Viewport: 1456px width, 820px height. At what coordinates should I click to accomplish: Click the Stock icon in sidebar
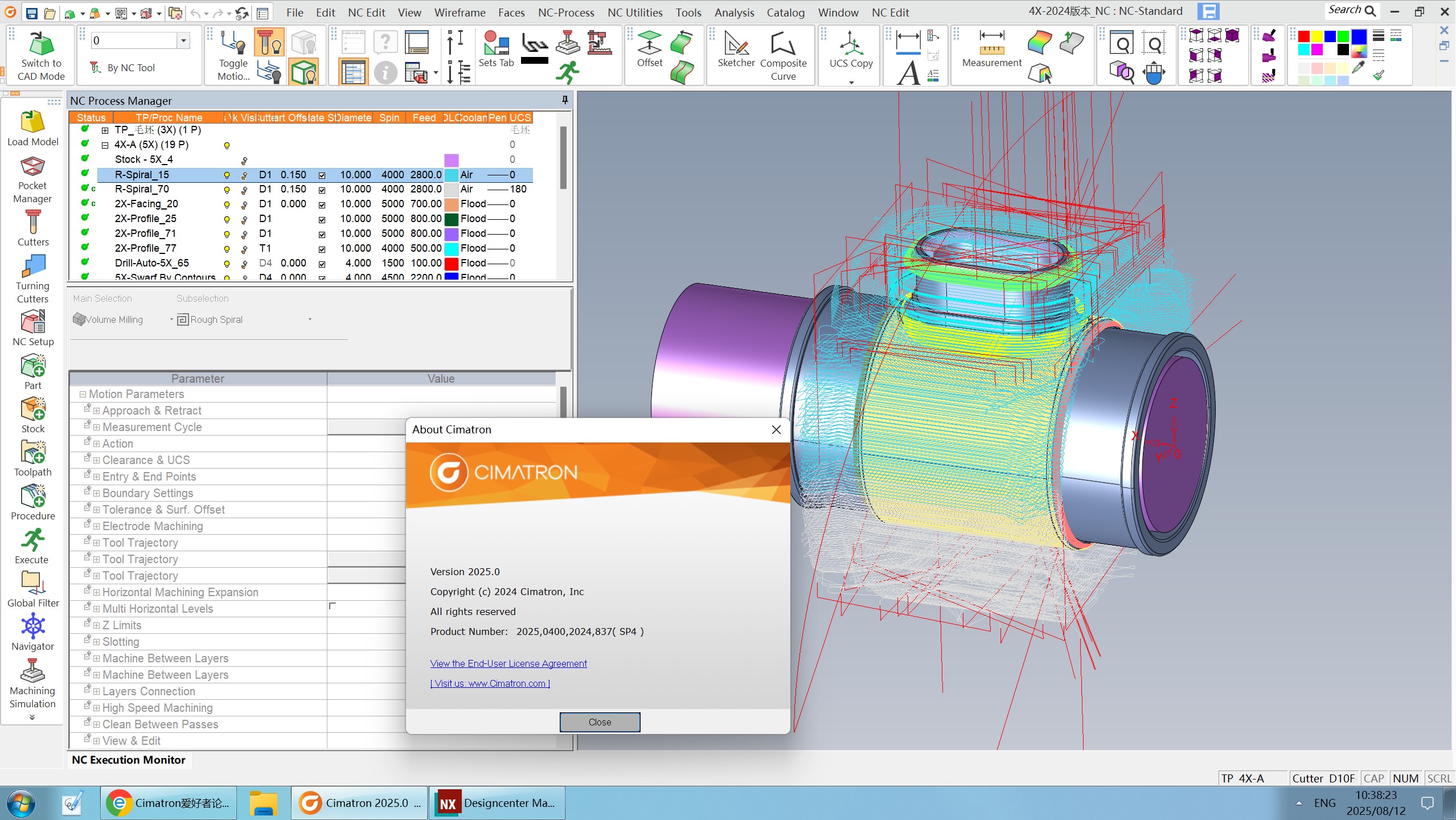tap(33, 415)
